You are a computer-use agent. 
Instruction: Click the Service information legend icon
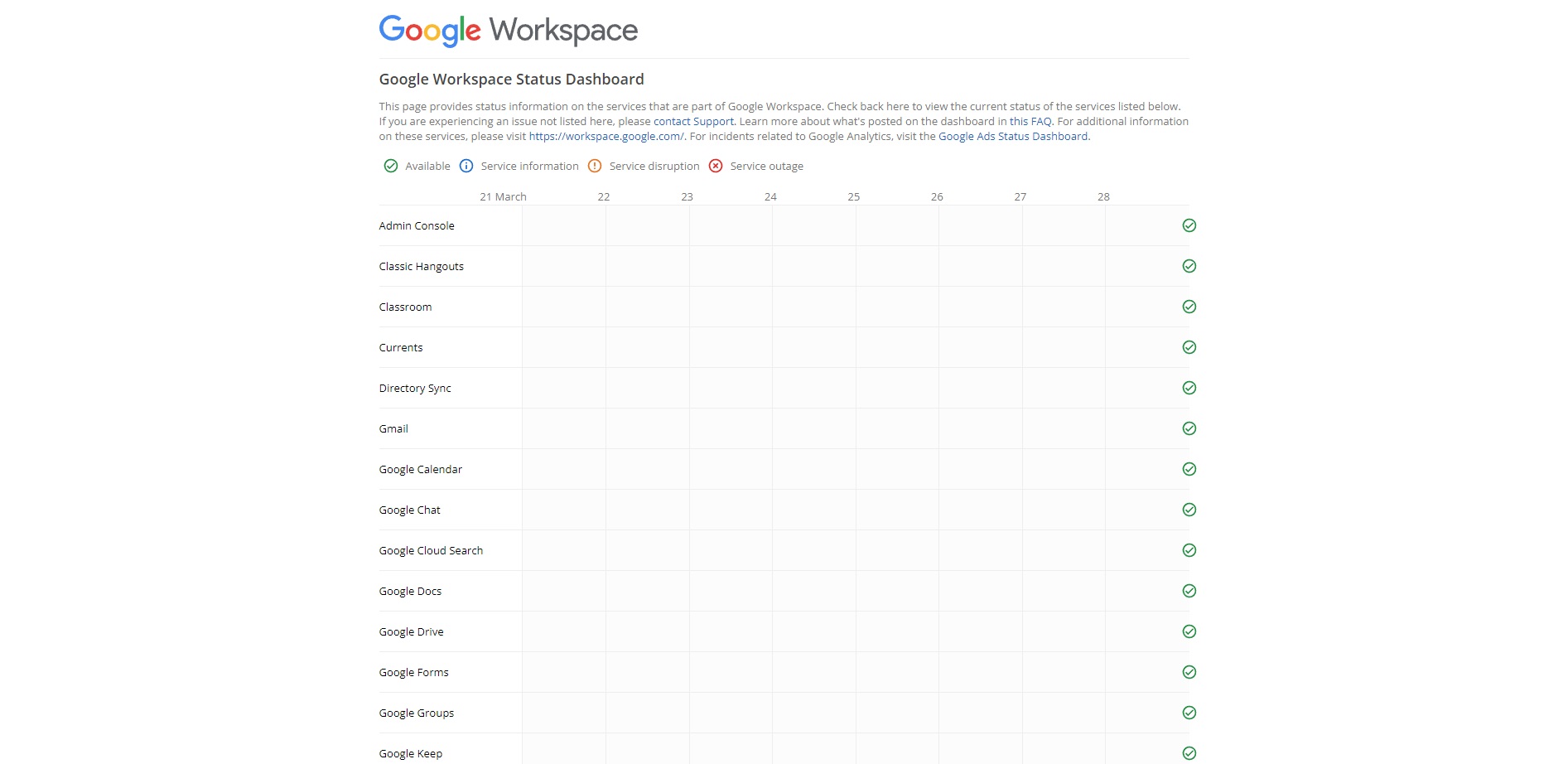[466, 166]
